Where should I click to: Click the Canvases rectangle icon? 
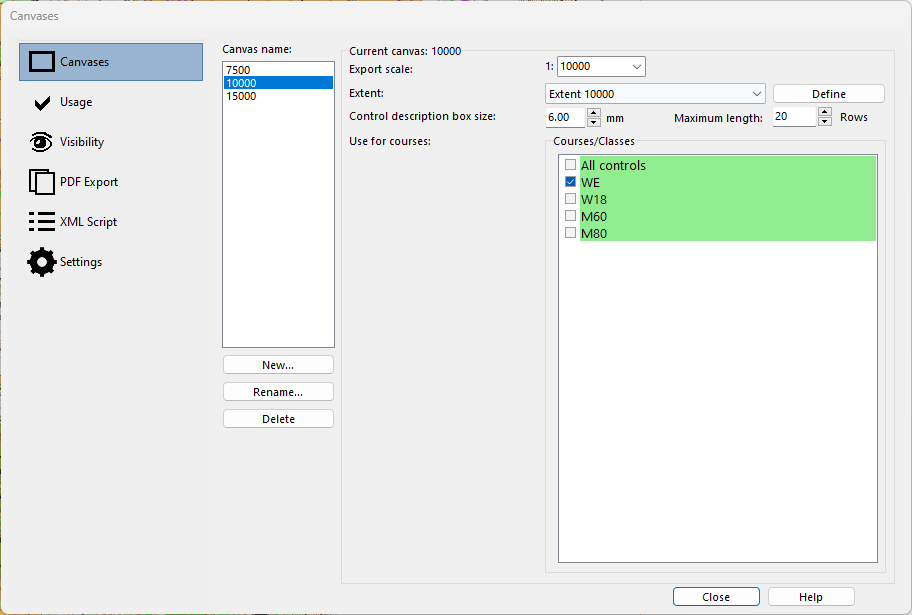click(x=42, y=62)
